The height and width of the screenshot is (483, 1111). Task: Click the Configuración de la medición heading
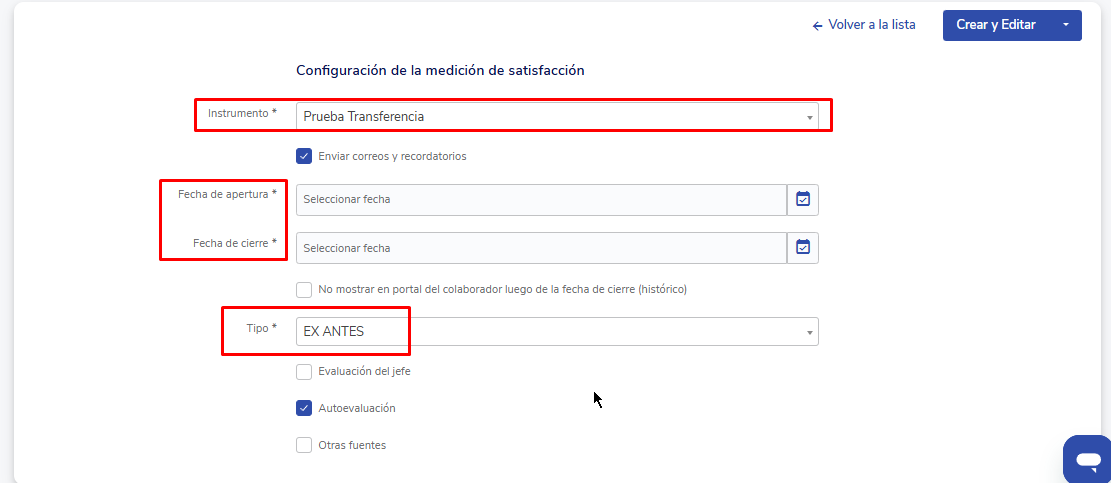coord(440,71)
